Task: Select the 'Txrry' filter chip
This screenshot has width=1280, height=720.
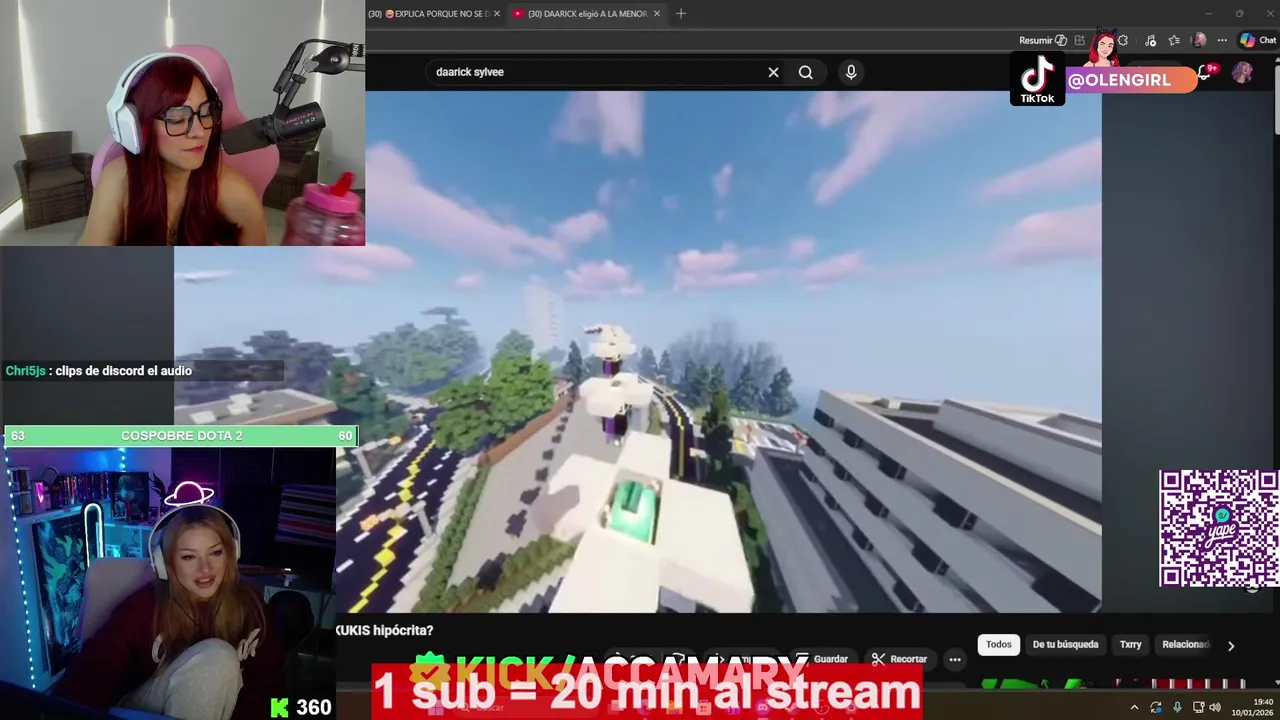Action: pyautogui.click(x=1131, y=645)
